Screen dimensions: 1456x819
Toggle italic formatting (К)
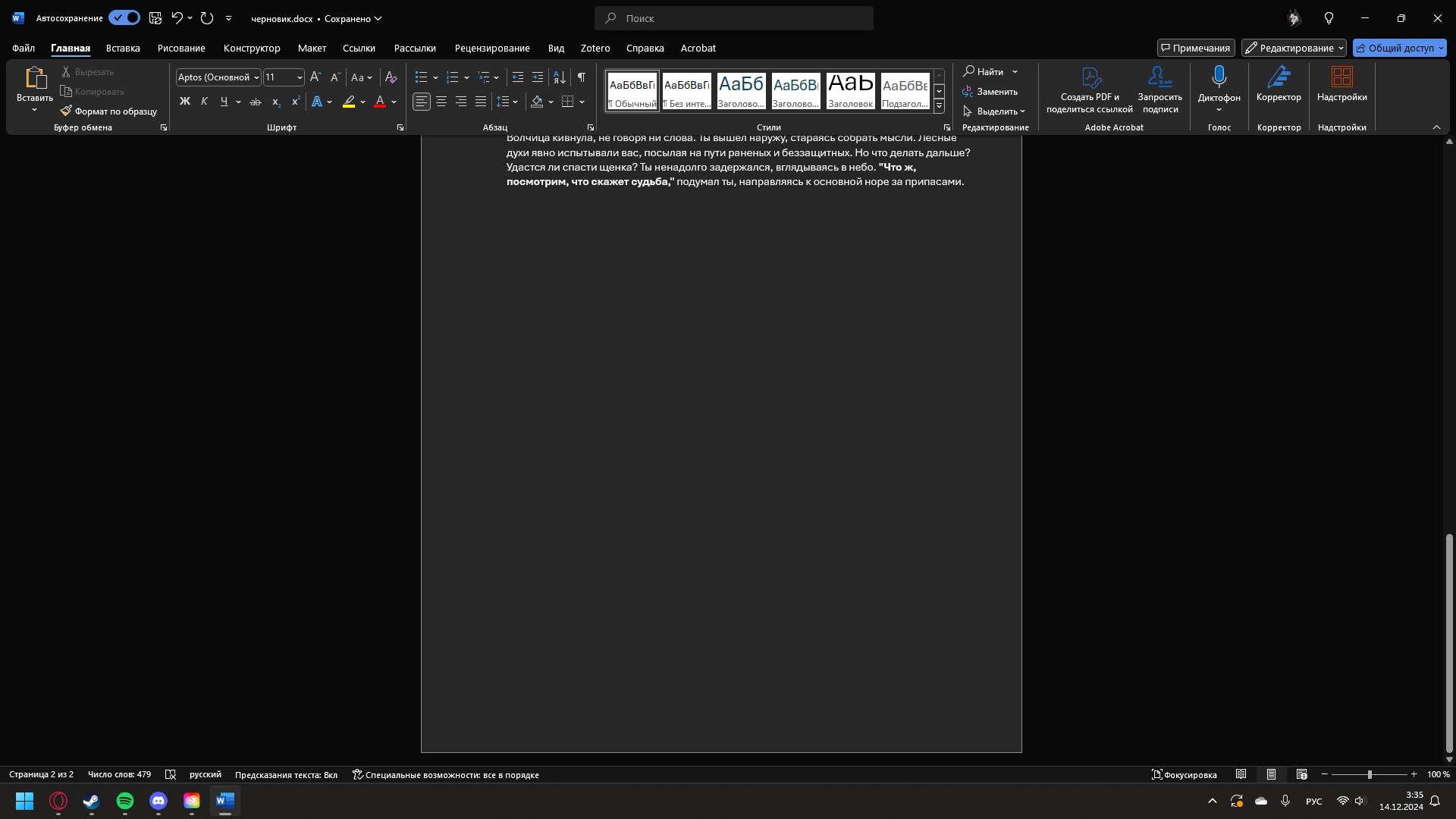coord(204,102)
